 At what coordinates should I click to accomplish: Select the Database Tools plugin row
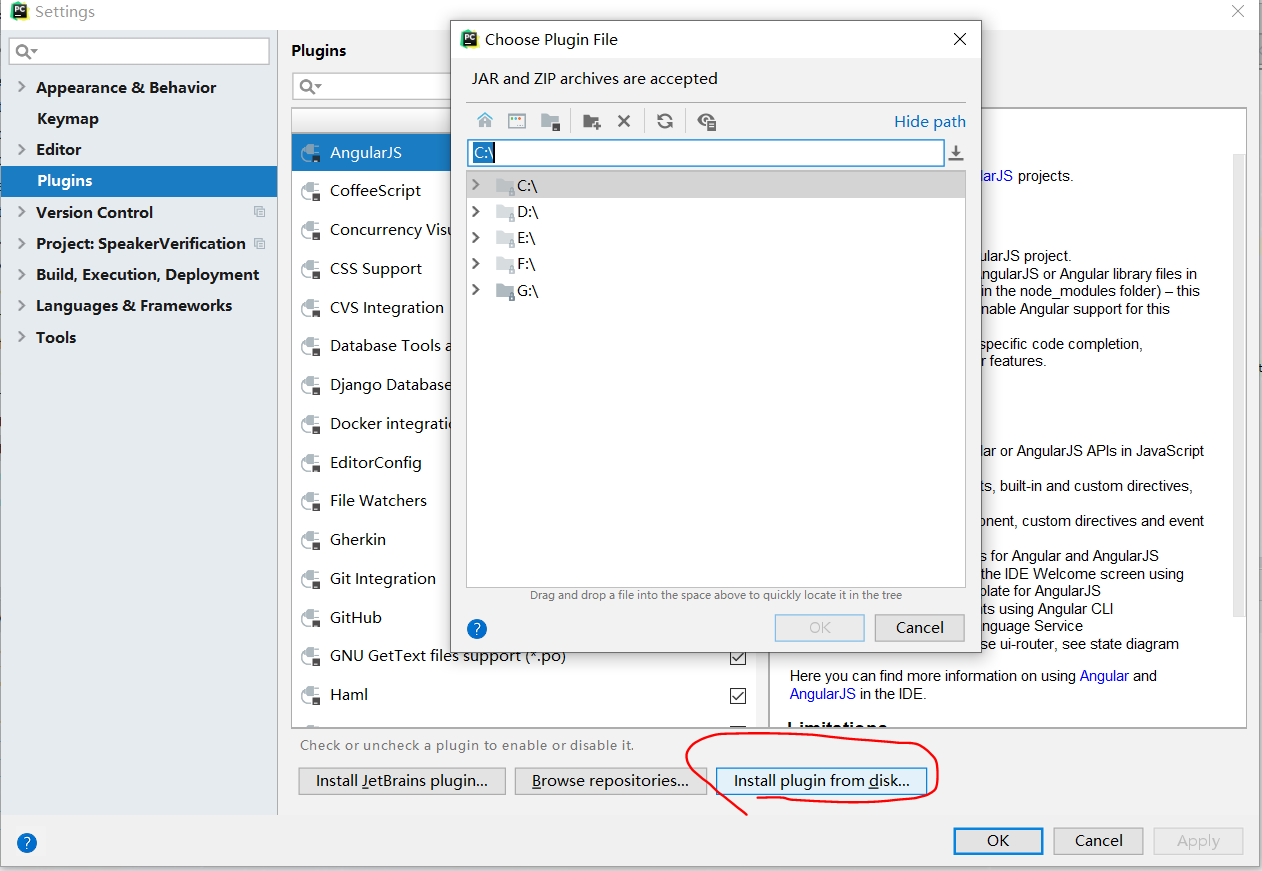372,346
